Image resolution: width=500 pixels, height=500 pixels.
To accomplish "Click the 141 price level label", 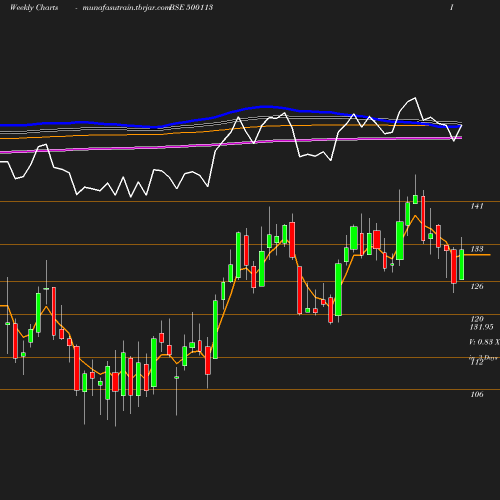I will (x=477, y=206).
